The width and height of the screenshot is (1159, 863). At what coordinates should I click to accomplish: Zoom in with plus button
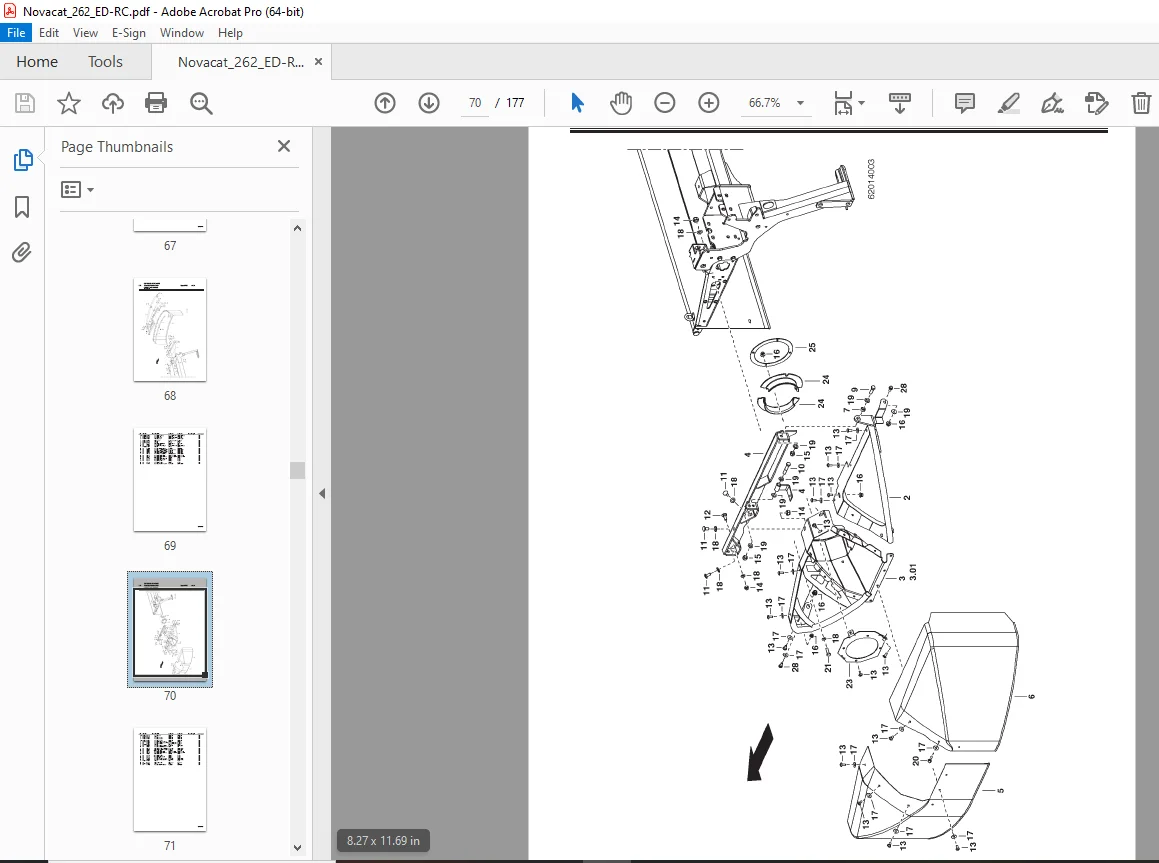pyautogui.click(x=709, y=103)
